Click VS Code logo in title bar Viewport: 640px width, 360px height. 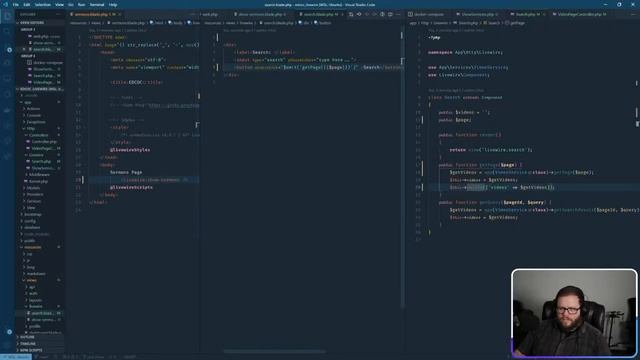(x=6, y=4)
